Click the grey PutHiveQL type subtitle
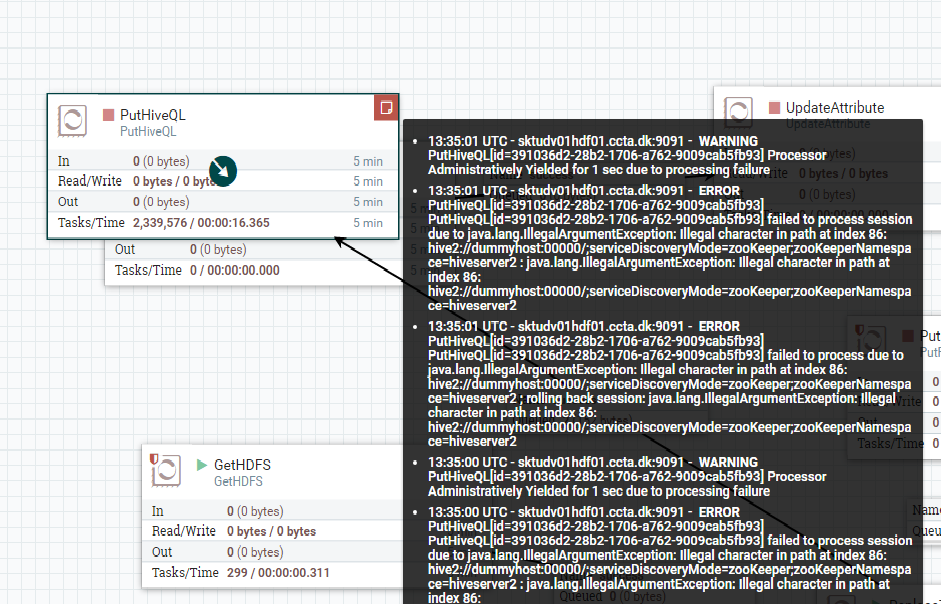This screenshot has height=604, width=941. click(x=148, y=131)
